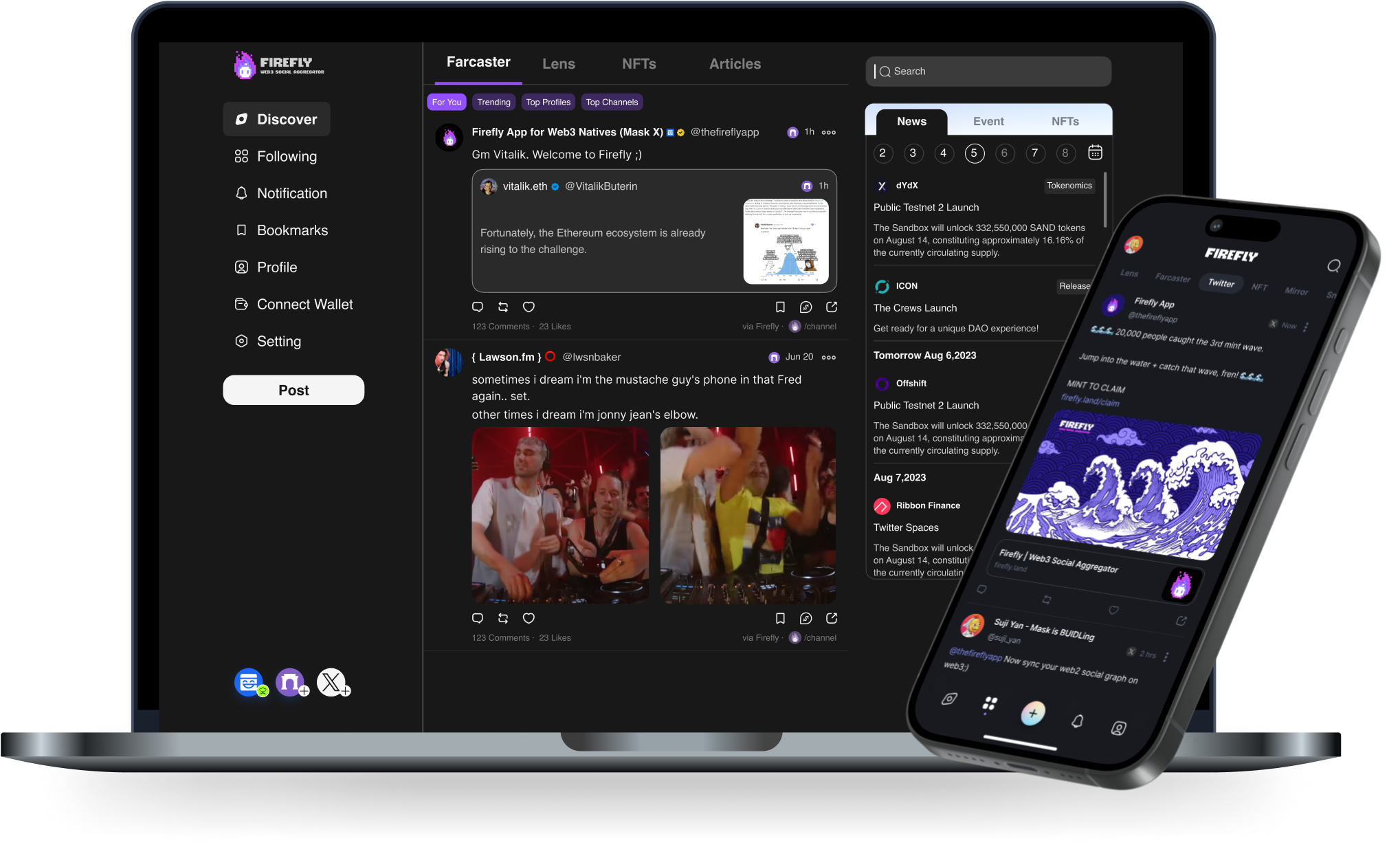Click tip icon on Firefly App post

[806, 307]
